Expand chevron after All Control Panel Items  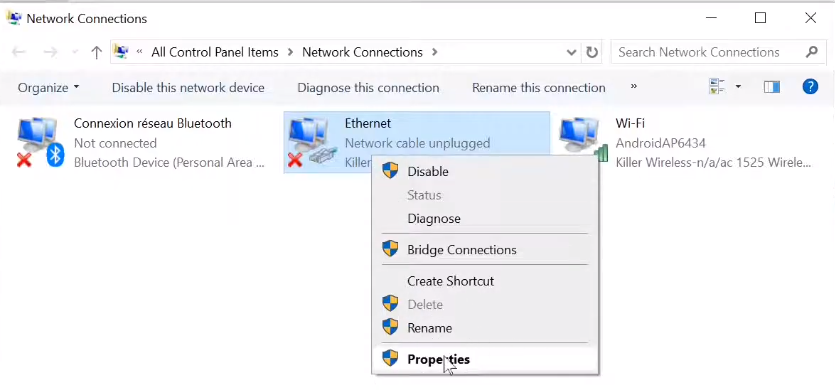click(290, 52)
